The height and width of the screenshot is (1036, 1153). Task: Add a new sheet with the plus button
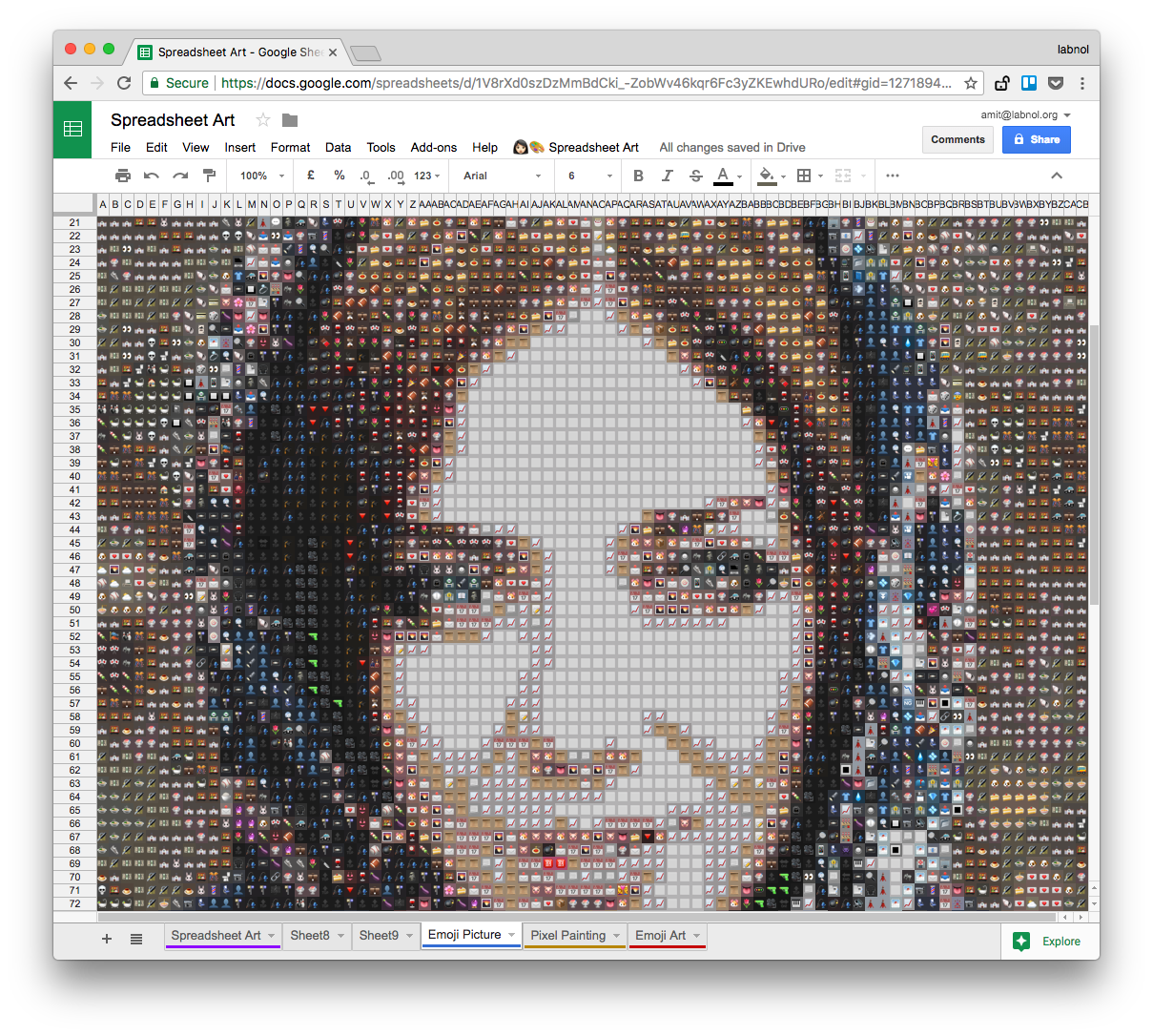106,939
